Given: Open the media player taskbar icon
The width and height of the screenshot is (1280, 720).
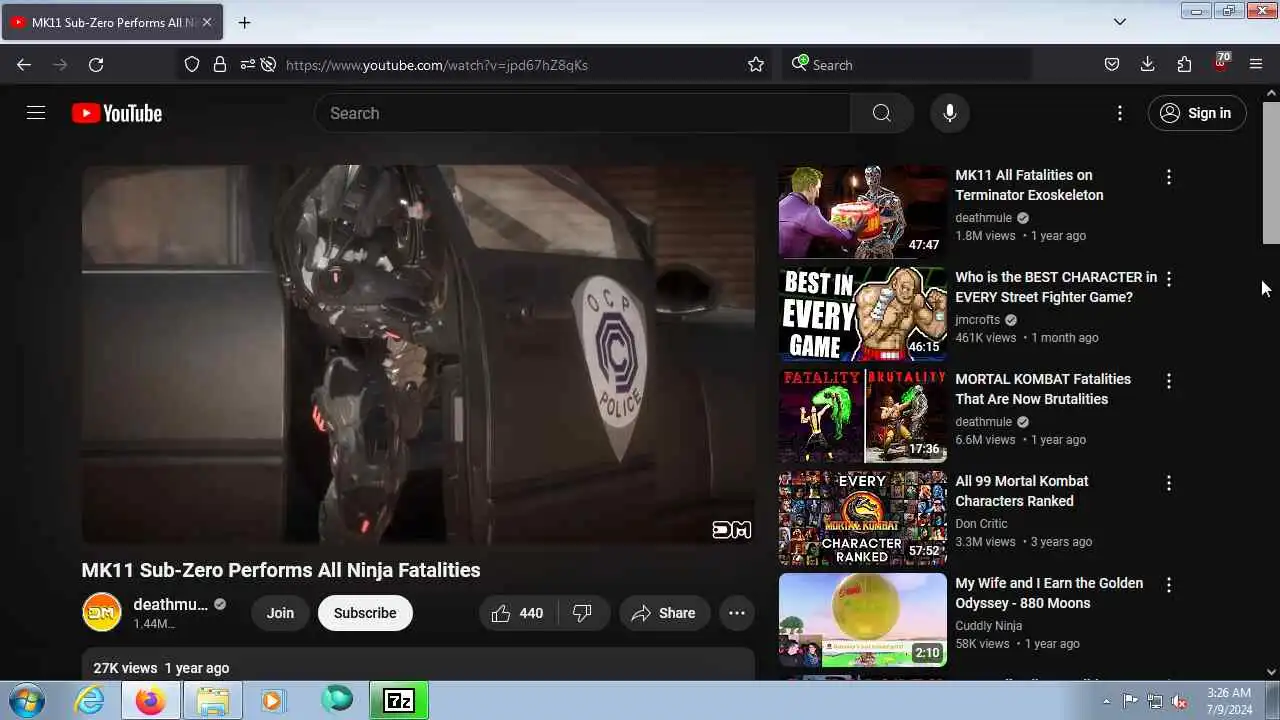Looking at the screenshot, I should click(x=273, y=700).
